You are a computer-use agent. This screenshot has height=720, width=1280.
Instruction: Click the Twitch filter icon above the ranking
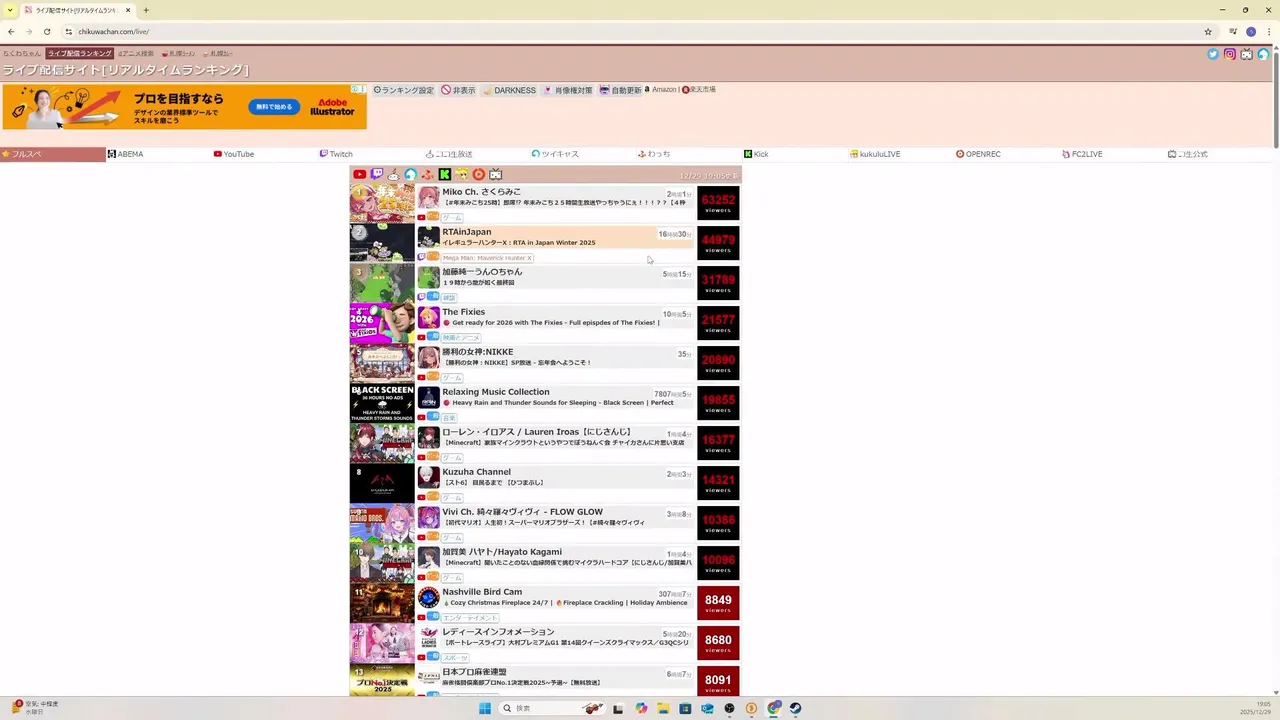pyautogui.click(x=376, y=174)
